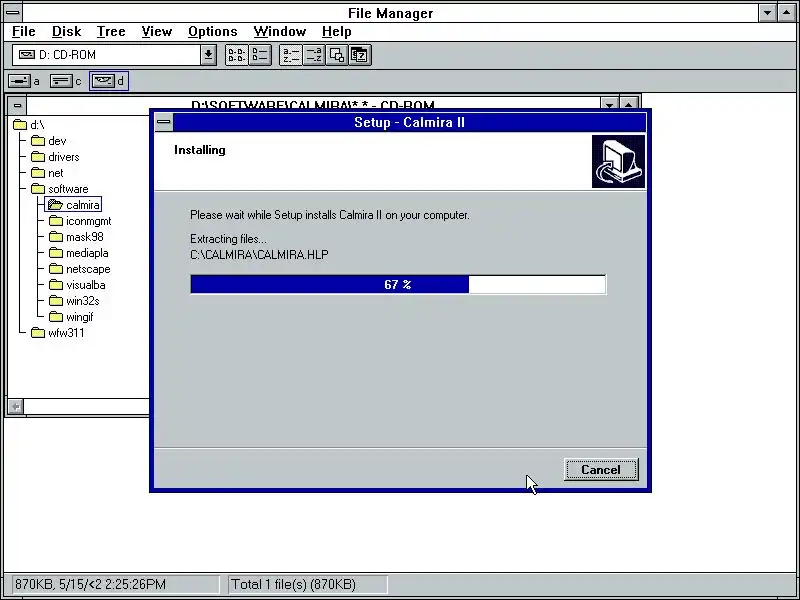Click the win32s folder icon
The width and height of the screenshot is (800, 600).
point(56,301)
